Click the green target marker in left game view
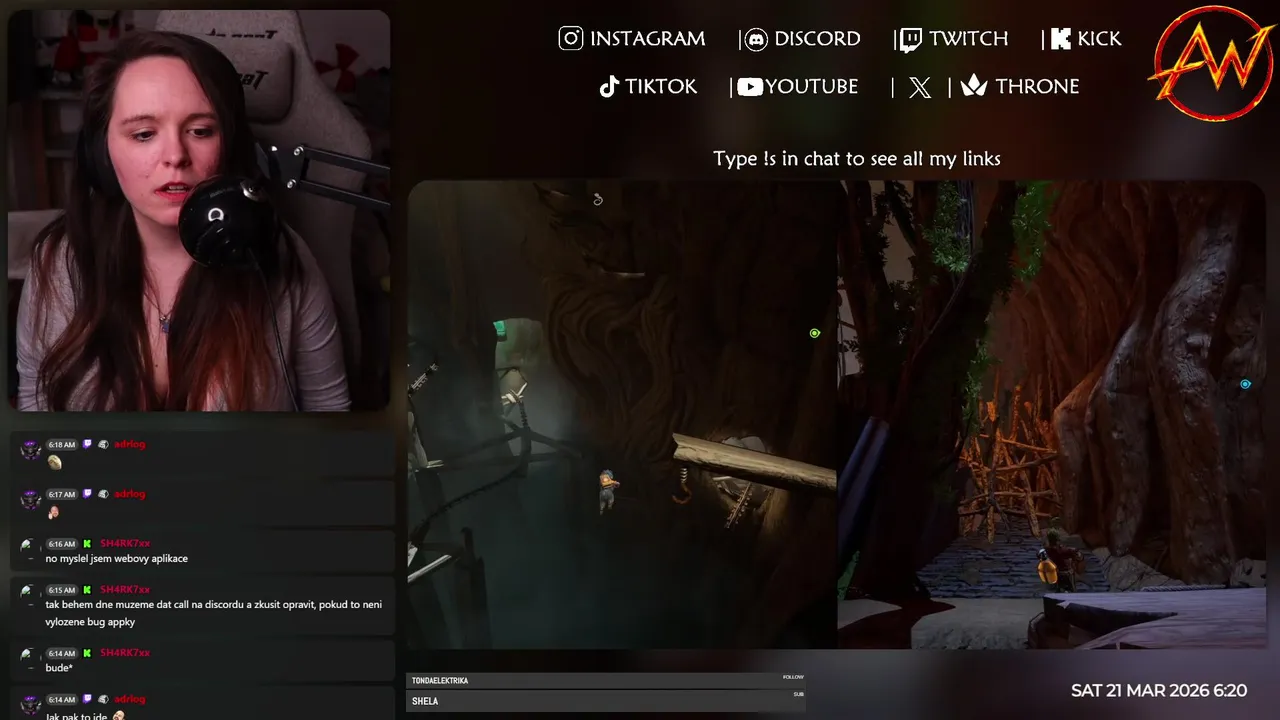 click(815, 333)
